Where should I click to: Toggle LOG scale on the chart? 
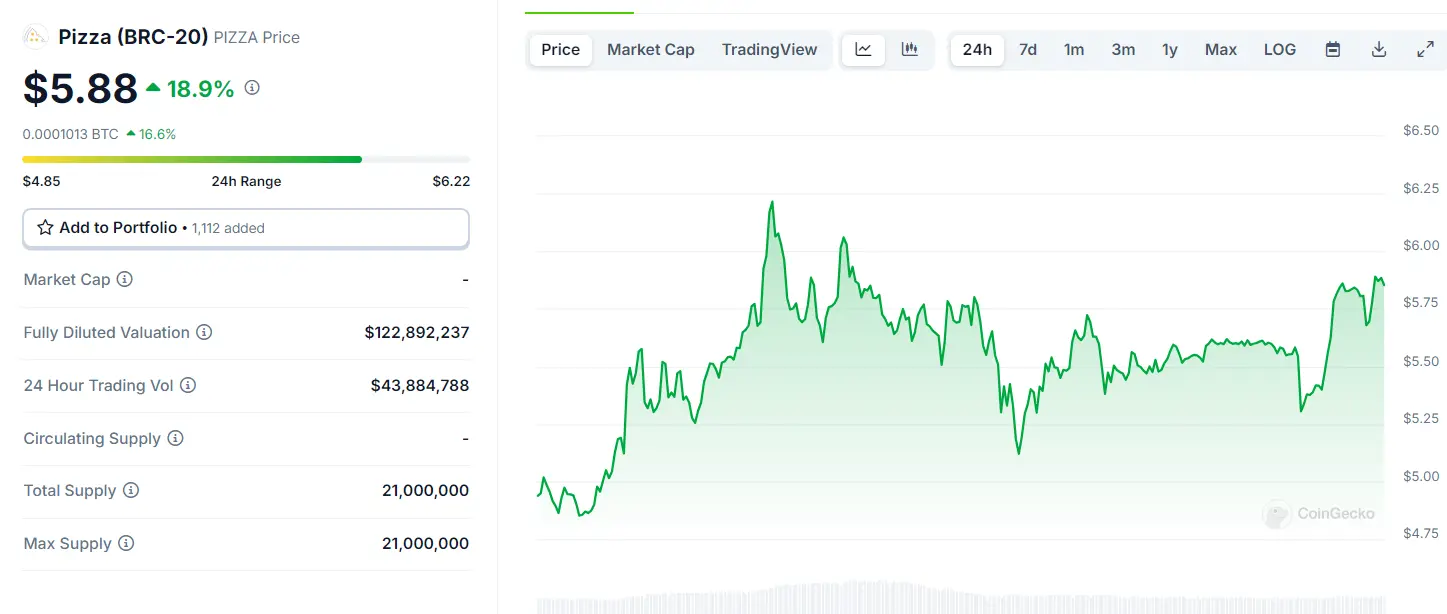pos(1280,49)
